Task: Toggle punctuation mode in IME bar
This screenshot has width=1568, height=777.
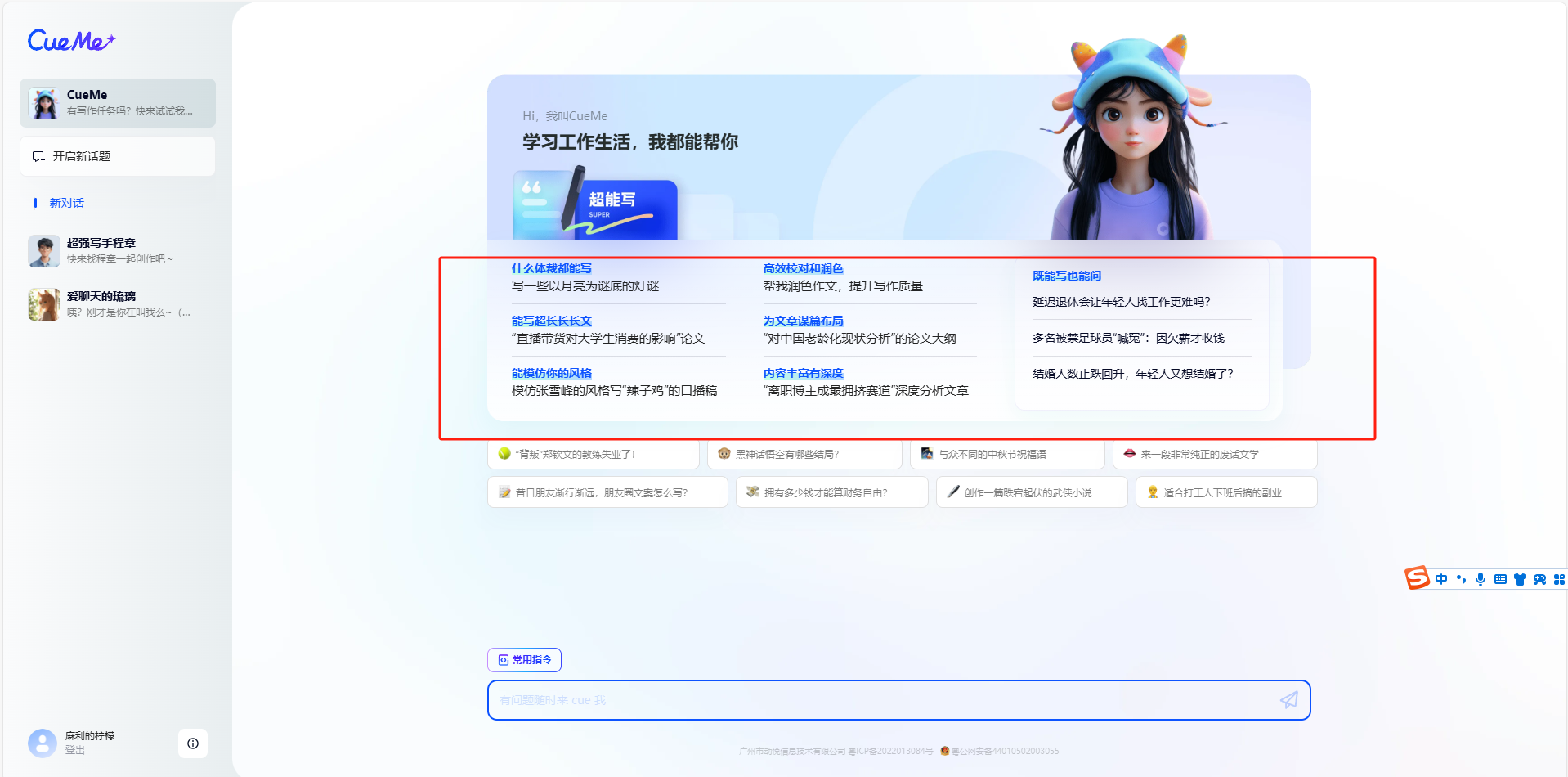Action: tap(1461, 579)
